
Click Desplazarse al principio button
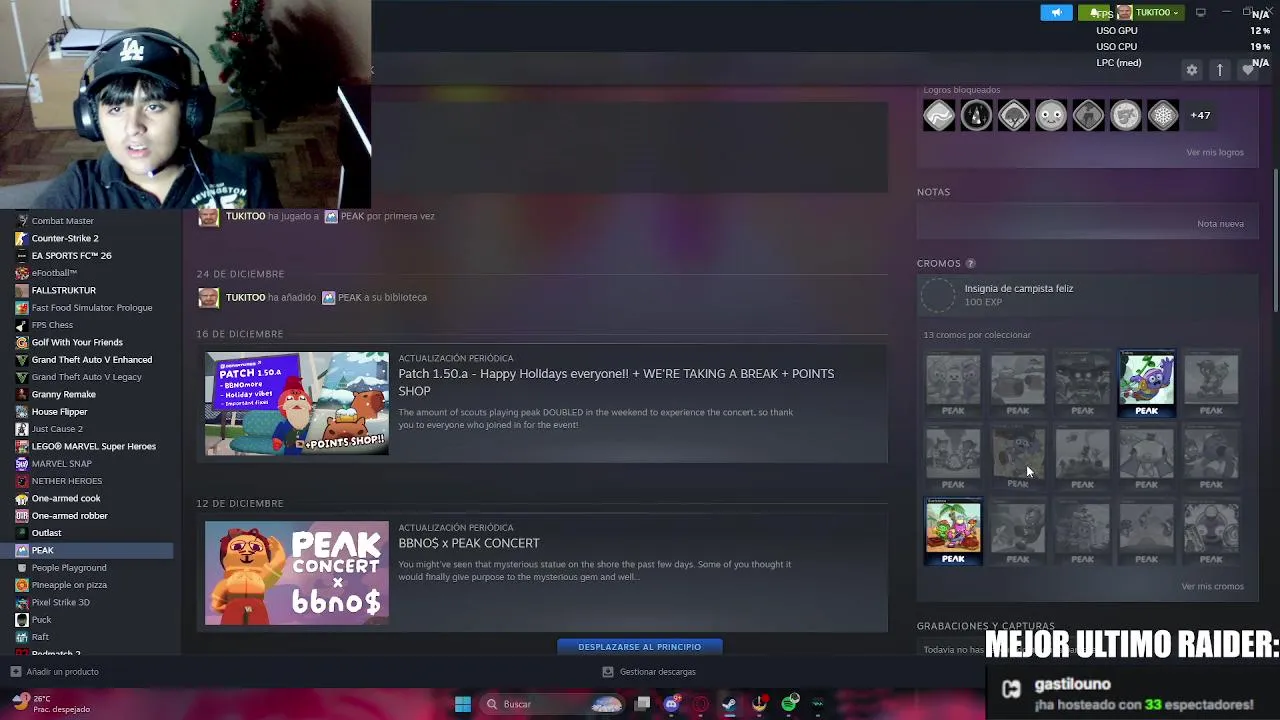point(639,647)
